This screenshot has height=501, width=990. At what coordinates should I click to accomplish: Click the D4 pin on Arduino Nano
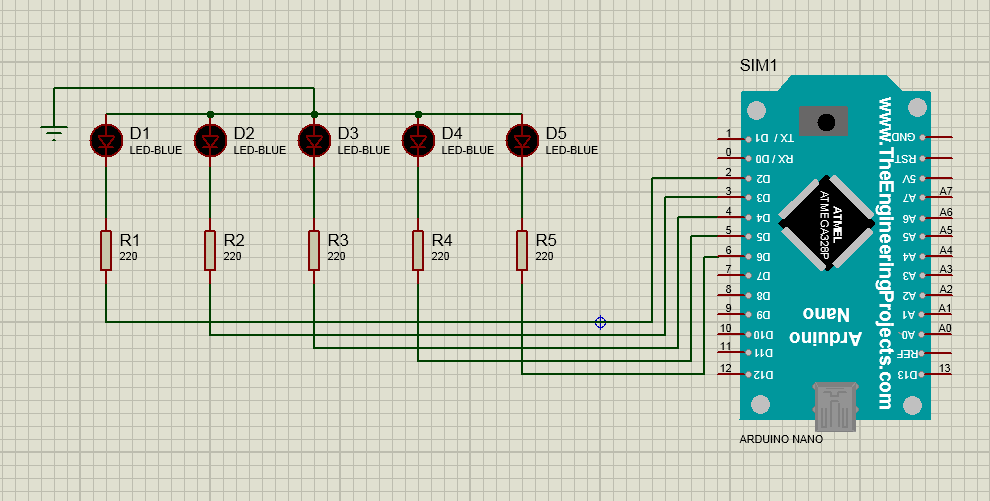pyautogui.click(x=749, y=217)
